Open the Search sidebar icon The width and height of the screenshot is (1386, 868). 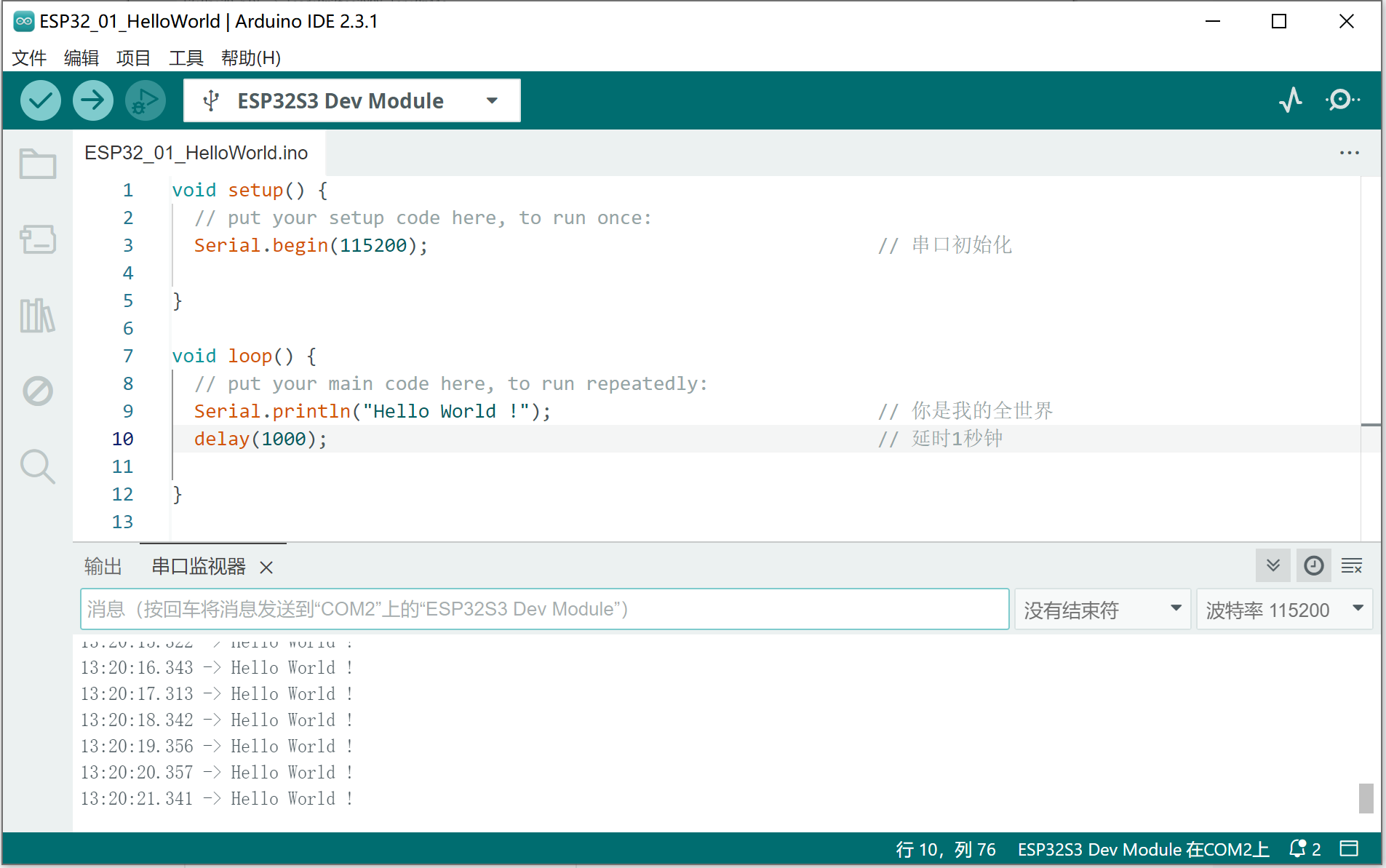point(37,466)
